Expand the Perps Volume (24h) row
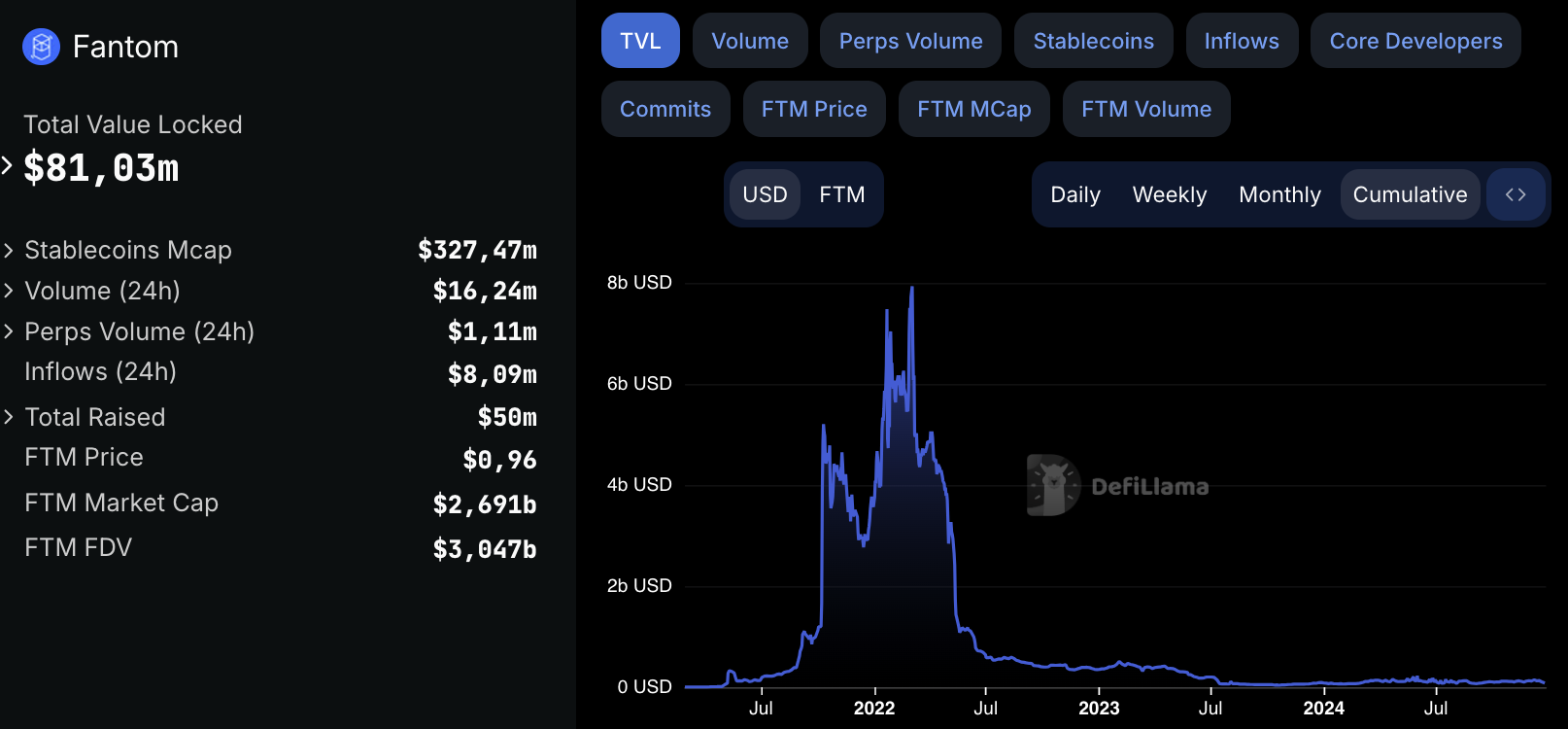The height and width of the screenshot is (729, 1568). (x=9, y=331)
